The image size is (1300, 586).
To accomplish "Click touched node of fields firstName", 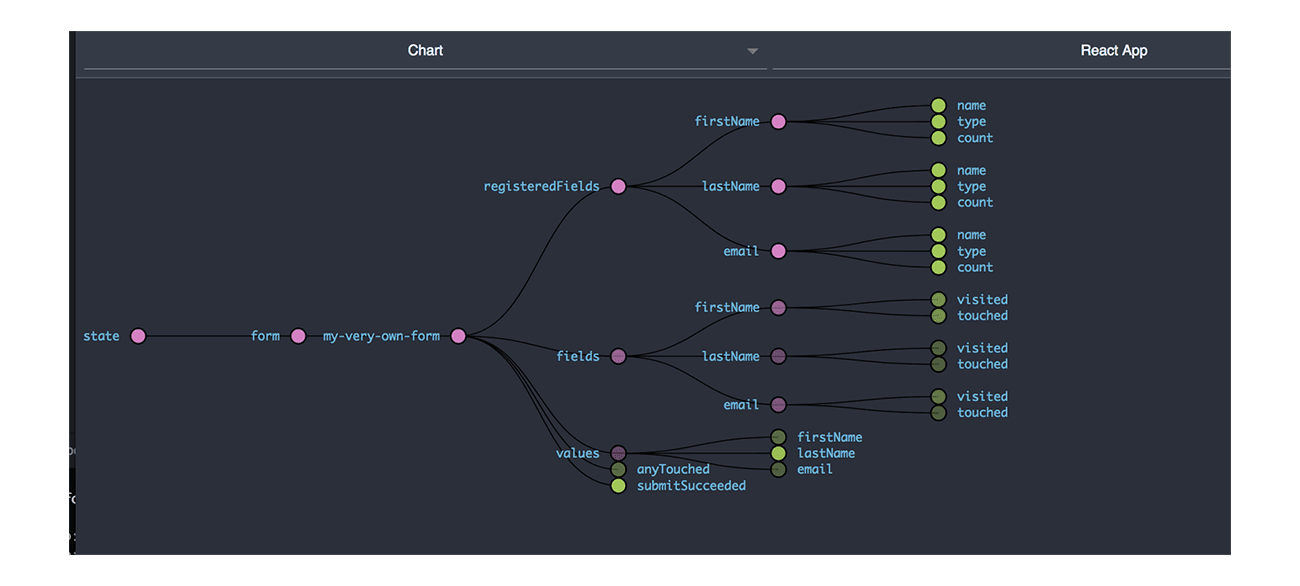I will [x=938, y=315].
